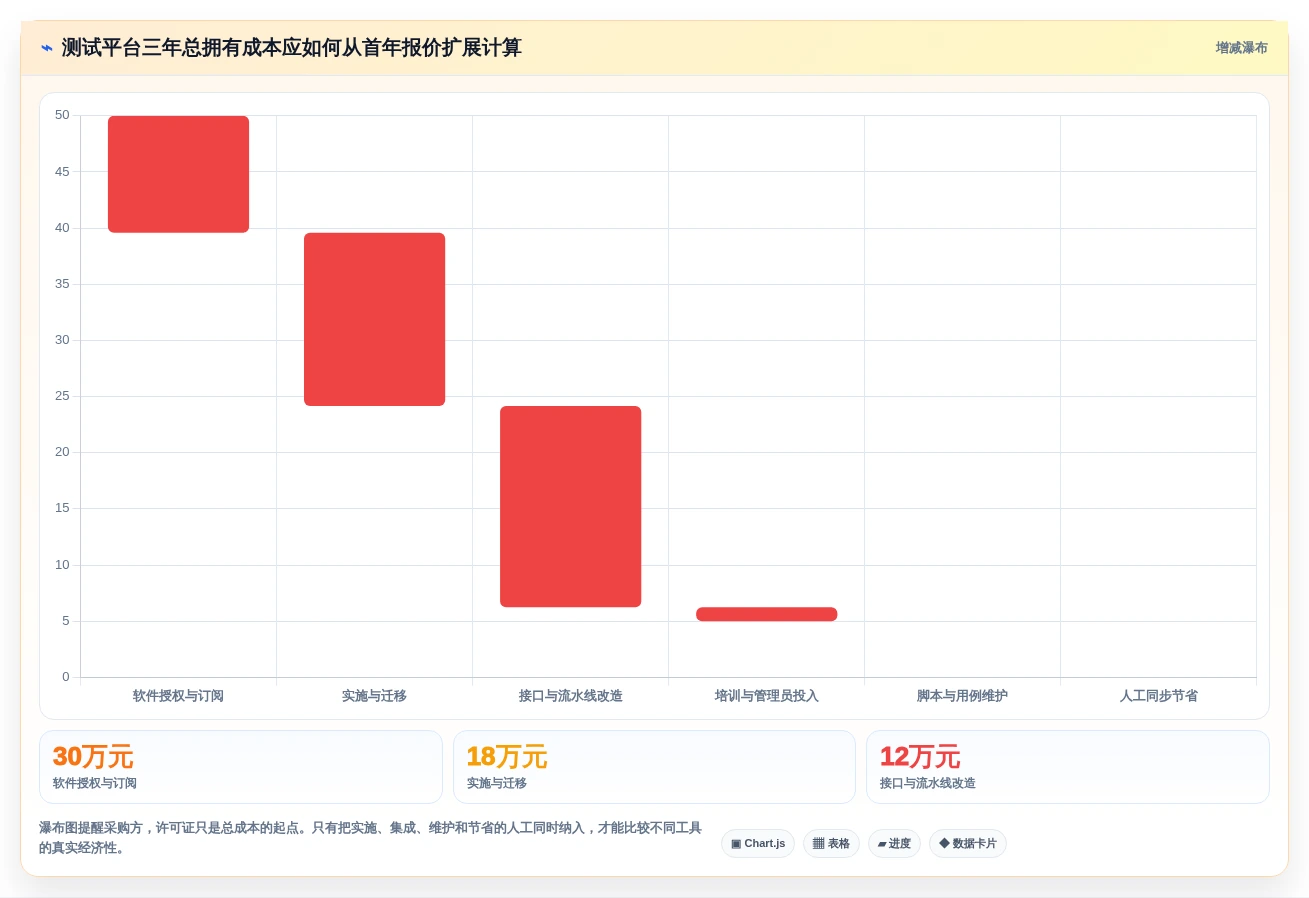Screen dimensions: 1309x898
Task: Click the red bar for 实施与迁移
Action: pos(374,319)
